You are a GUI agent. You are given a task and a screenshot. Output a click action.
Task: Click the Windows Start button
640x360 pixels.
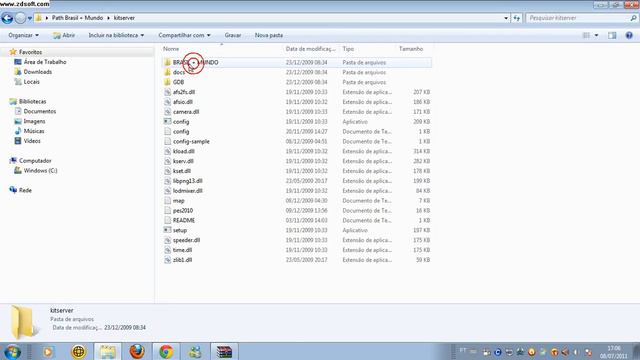(x=13, y=352)
